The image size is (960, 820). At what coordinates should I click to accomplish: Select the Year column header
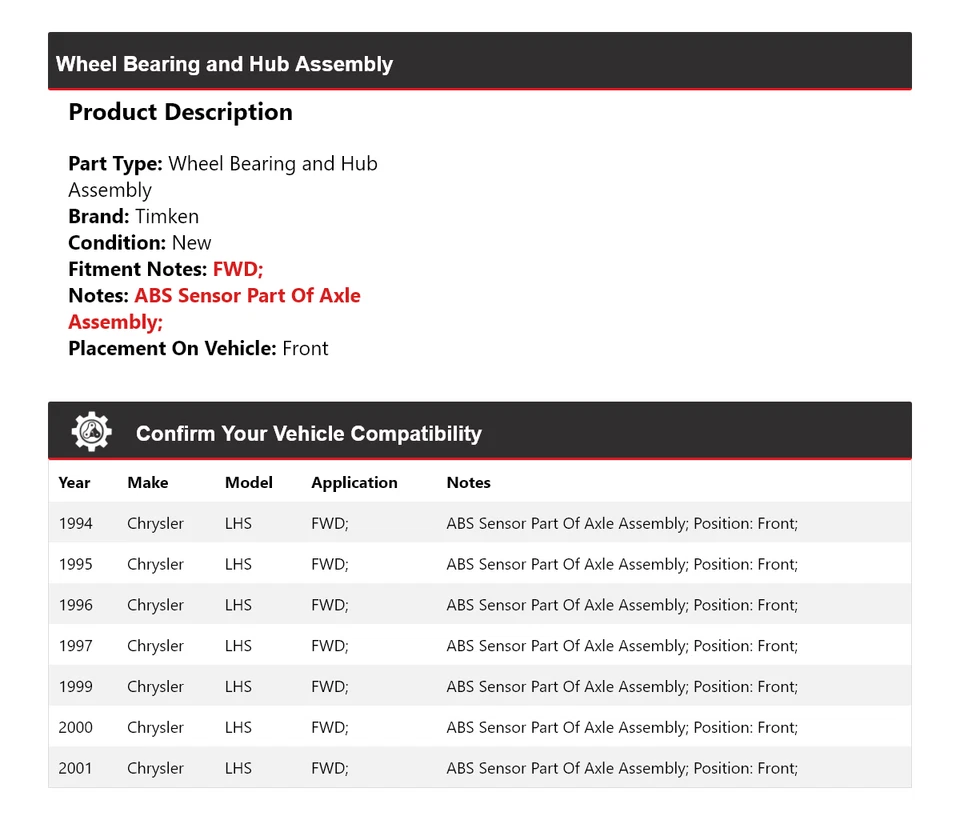point(74,482)
